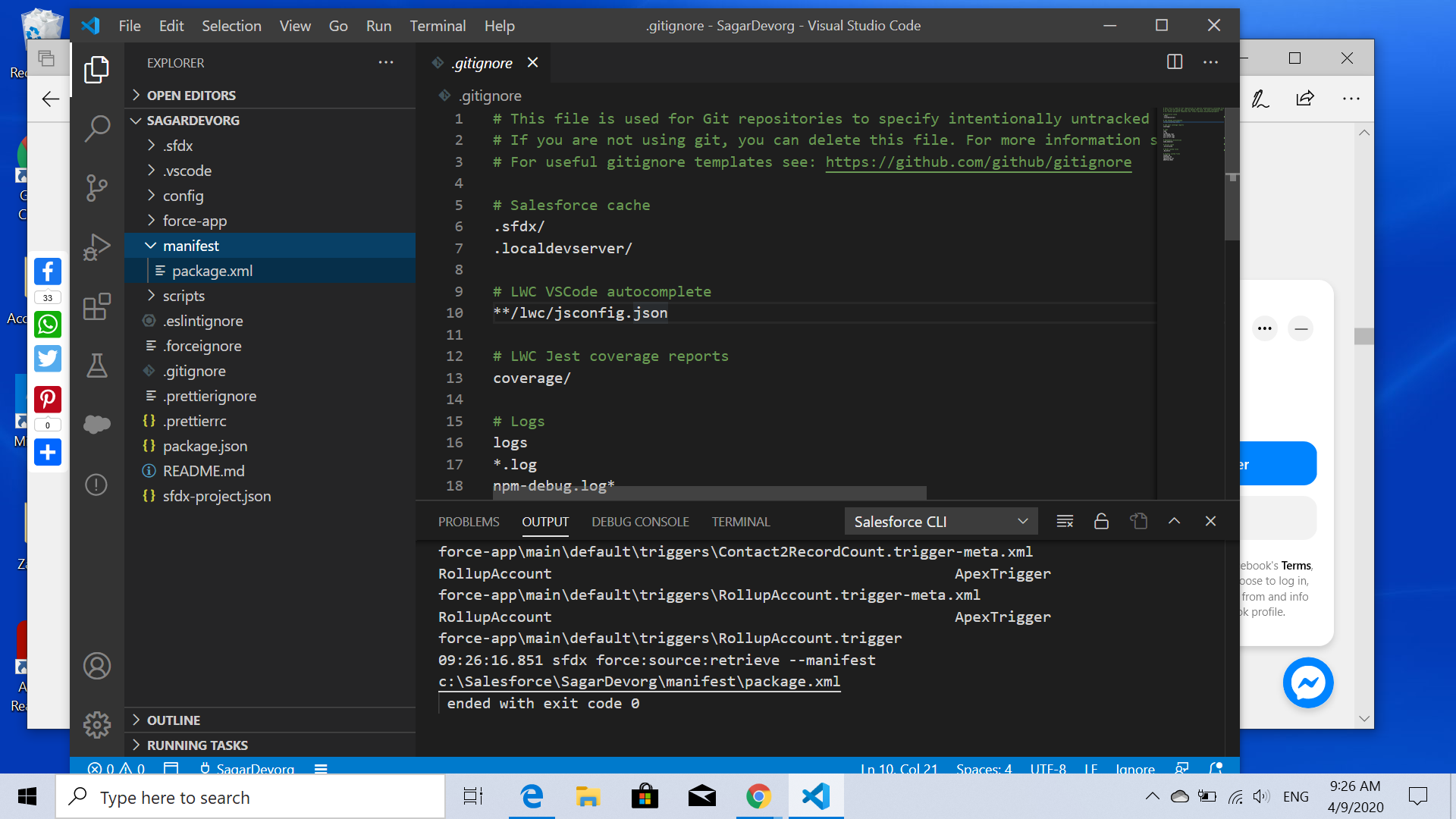
Task: Open the .forceignore file
Action: click(x=270, y=346)
